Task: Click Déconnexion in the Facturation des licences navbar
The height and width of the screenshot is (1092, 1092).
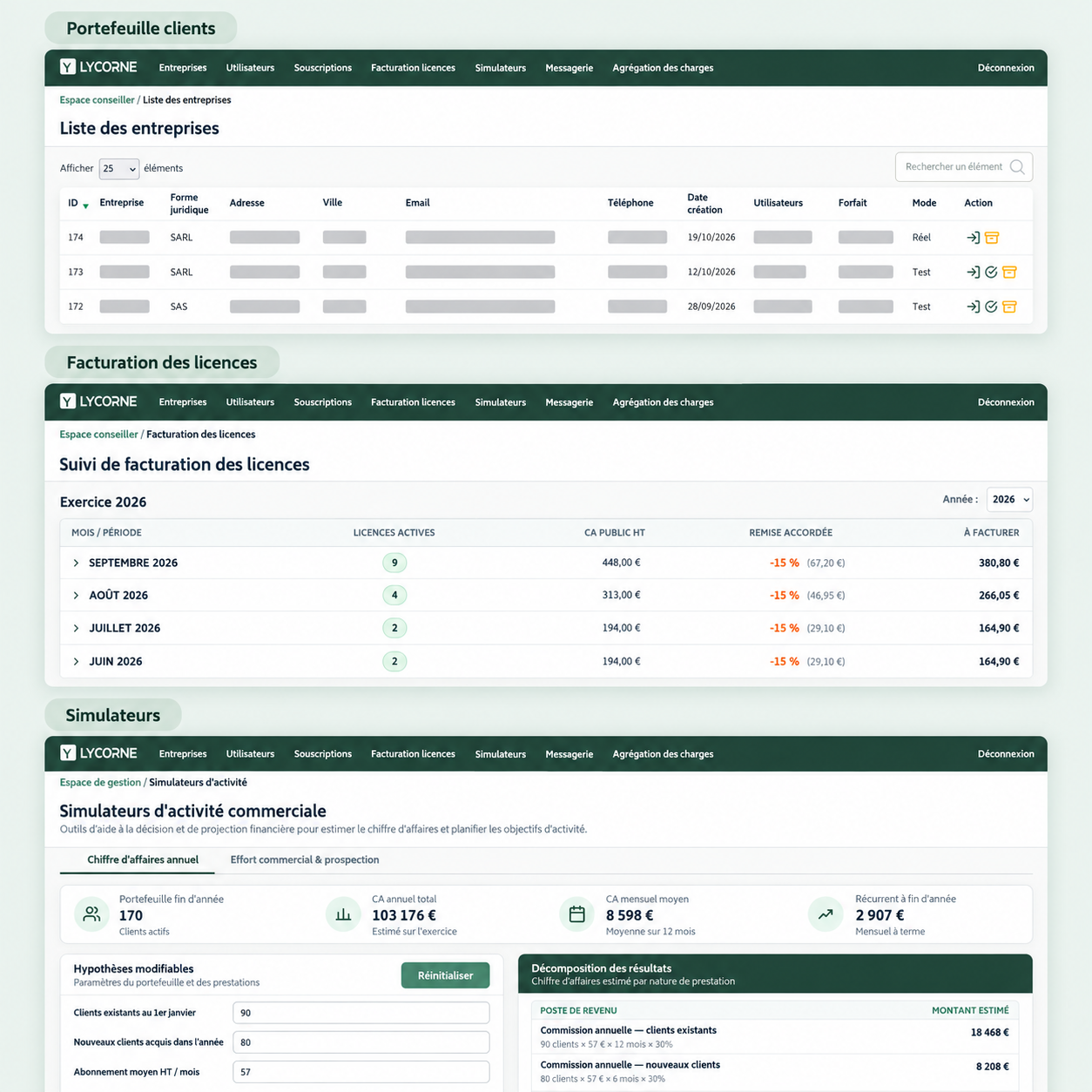Action: (1006, 402)
